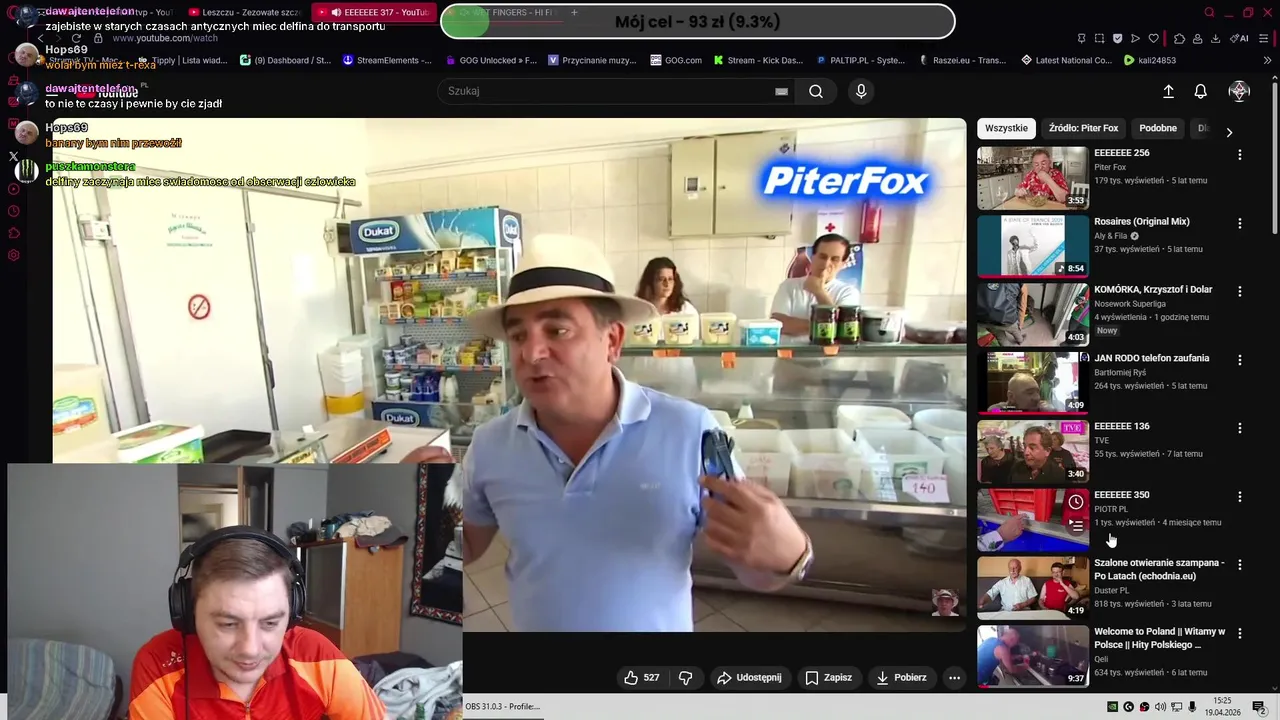Open the EEEEEEE 136 video thumbnail

(x=1033, y=451)
